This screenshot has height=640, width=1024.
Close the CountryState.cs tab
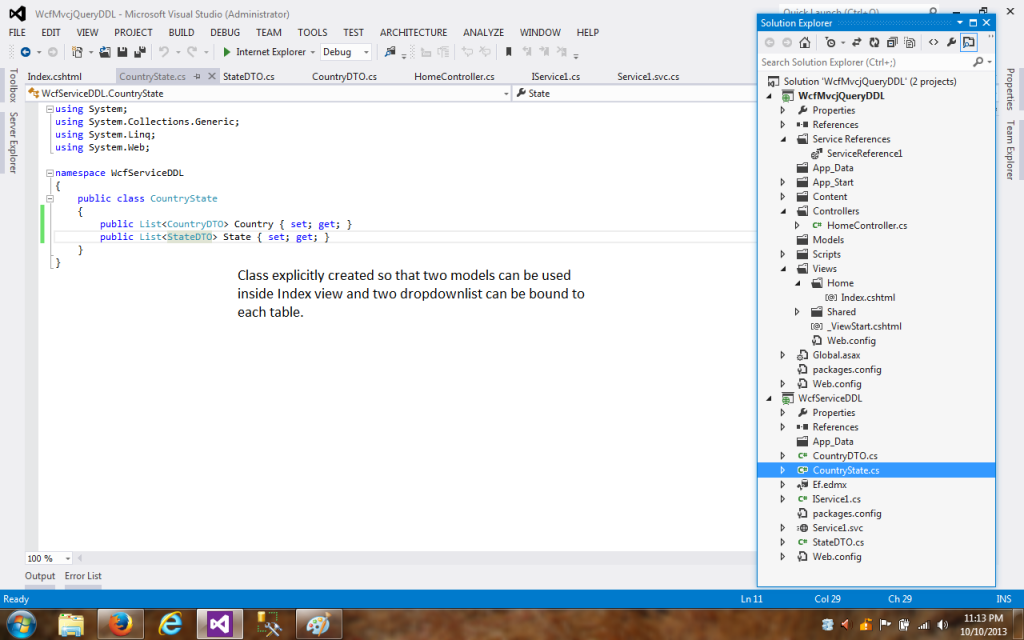click(x=212, y=76)
